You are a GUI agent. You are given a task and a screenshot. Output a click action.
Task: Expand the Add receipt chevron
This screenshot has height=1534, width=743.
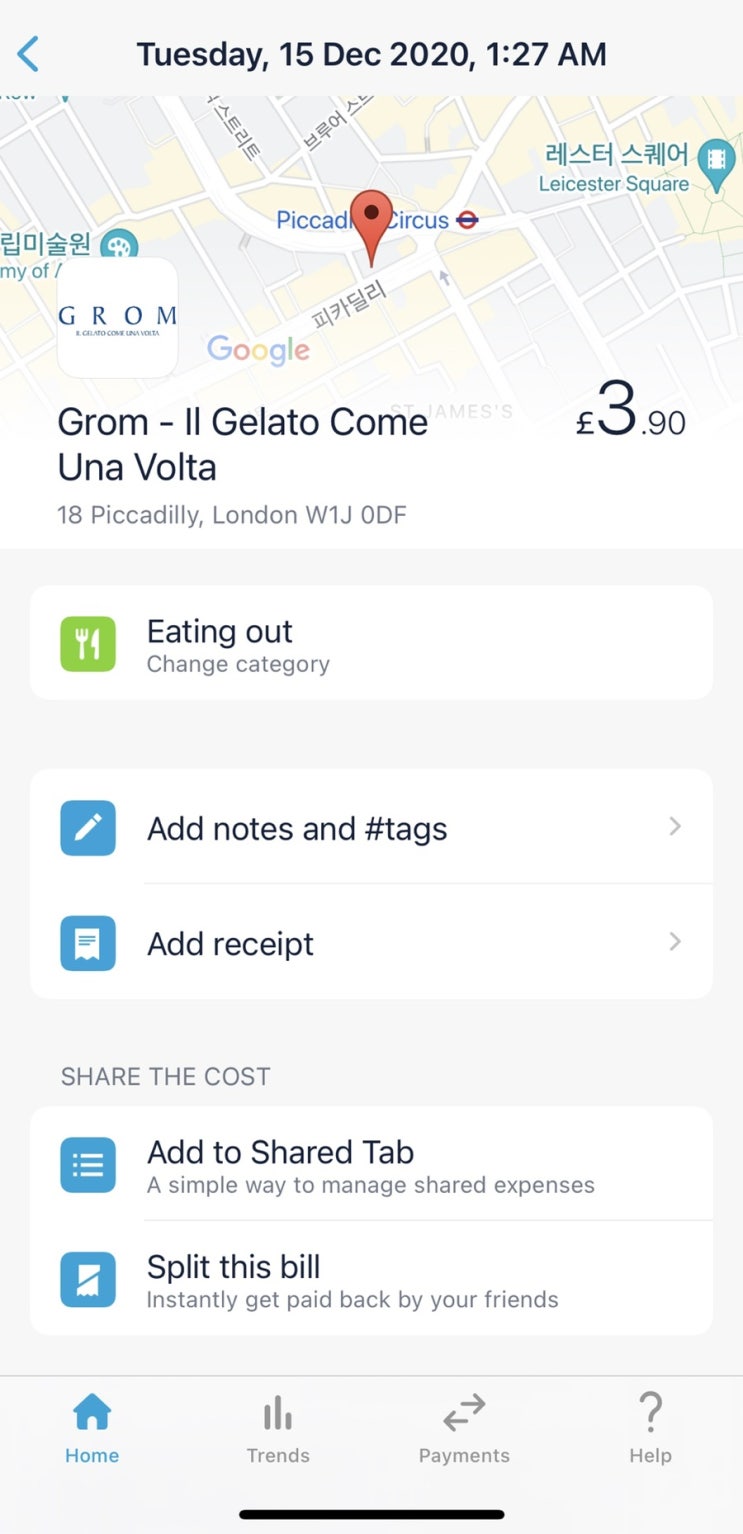675,942
